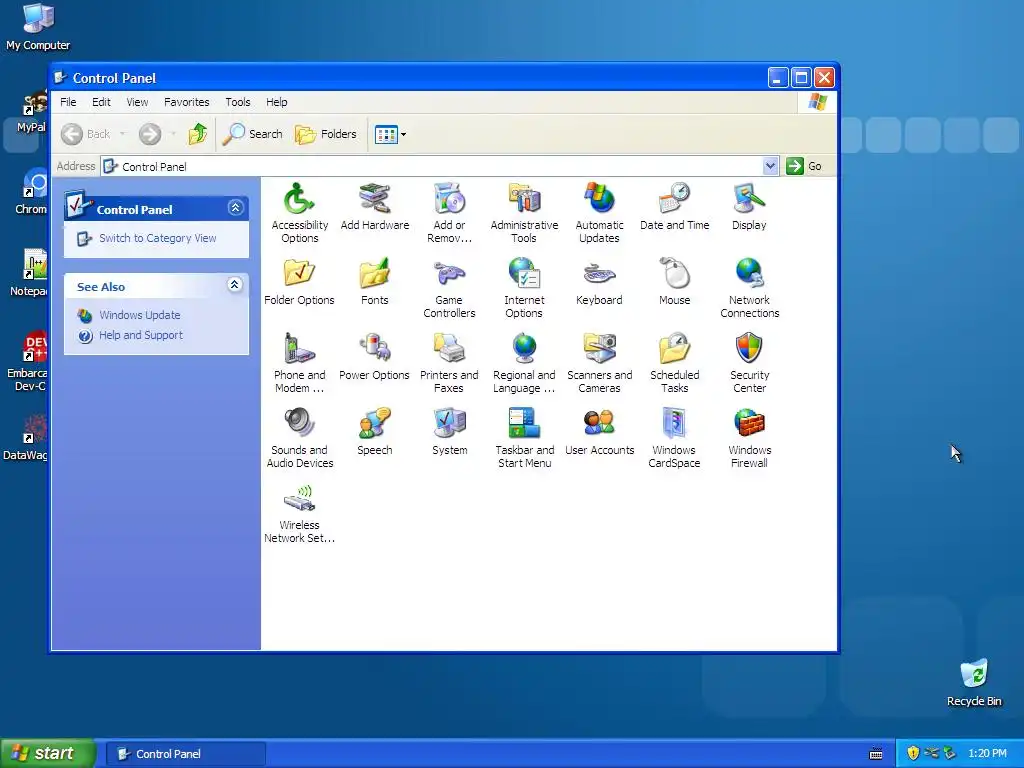Screen dimensions: 1024x768
Task: Select Automatic Updates icon
Action: pyautogui.click(x=600, y=199)
